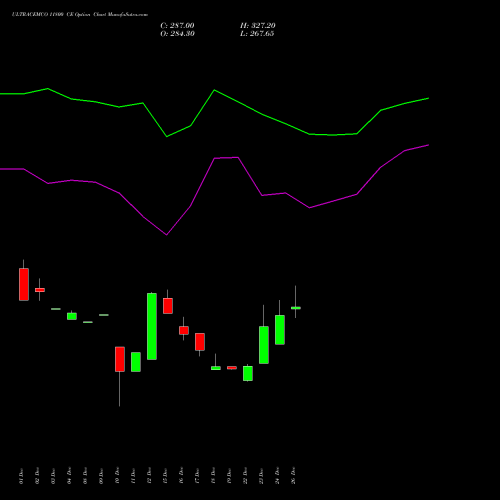Click the high value H: 327.20
This screenshot has width=500, height=500.
pyautogui.click(x=258, y=26)
